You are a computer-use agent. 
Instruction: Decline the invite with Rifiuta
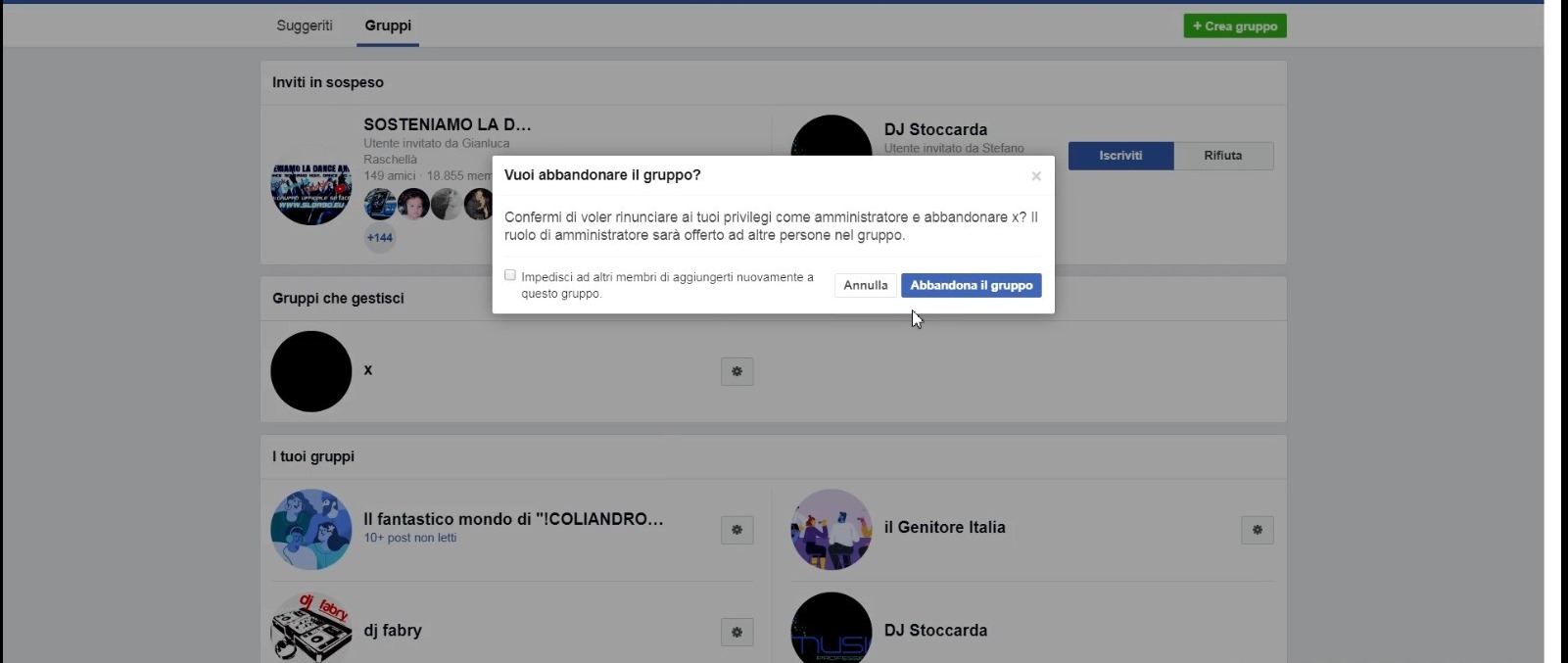pos(1222,156)
